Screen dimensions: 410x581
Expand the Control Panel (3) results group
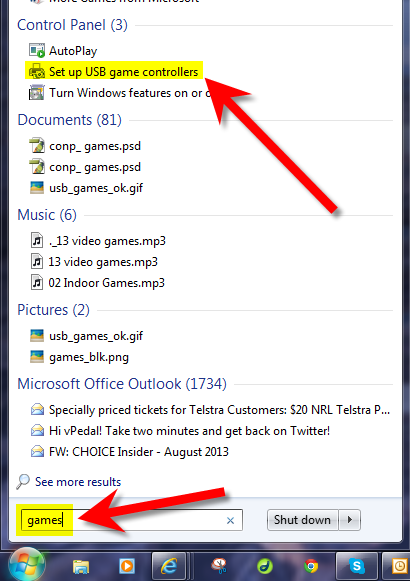72,25
